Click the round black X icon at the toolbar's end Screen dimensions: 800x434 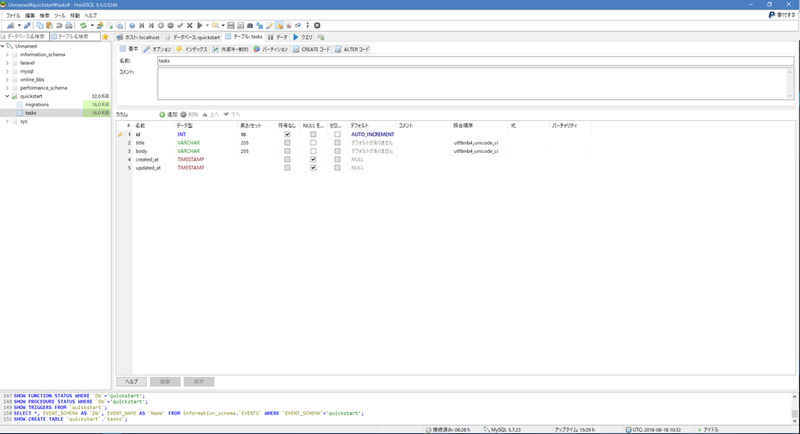point(317,25)
